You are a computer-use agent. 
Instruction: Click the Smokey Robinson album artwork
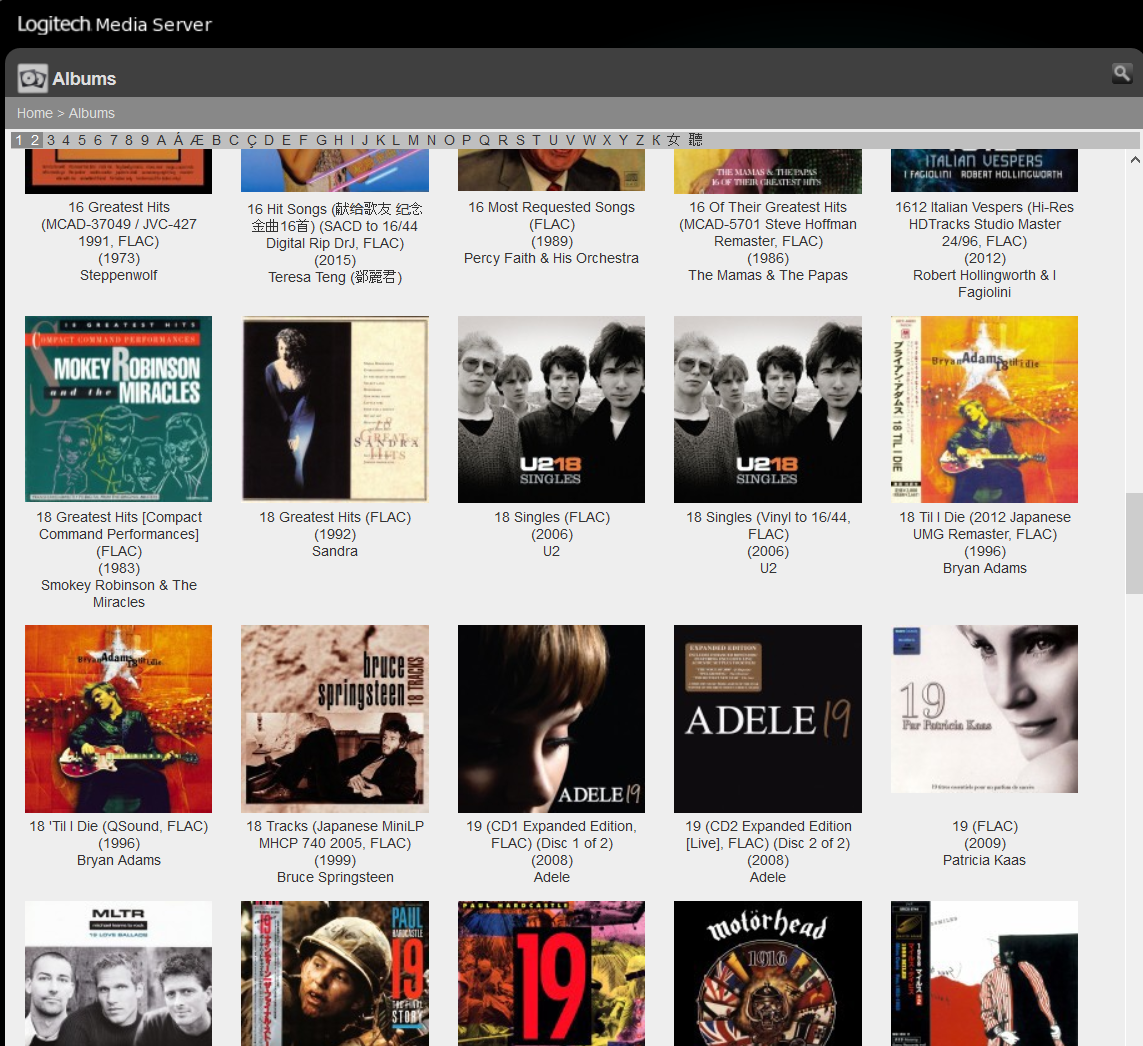point(118,408)
